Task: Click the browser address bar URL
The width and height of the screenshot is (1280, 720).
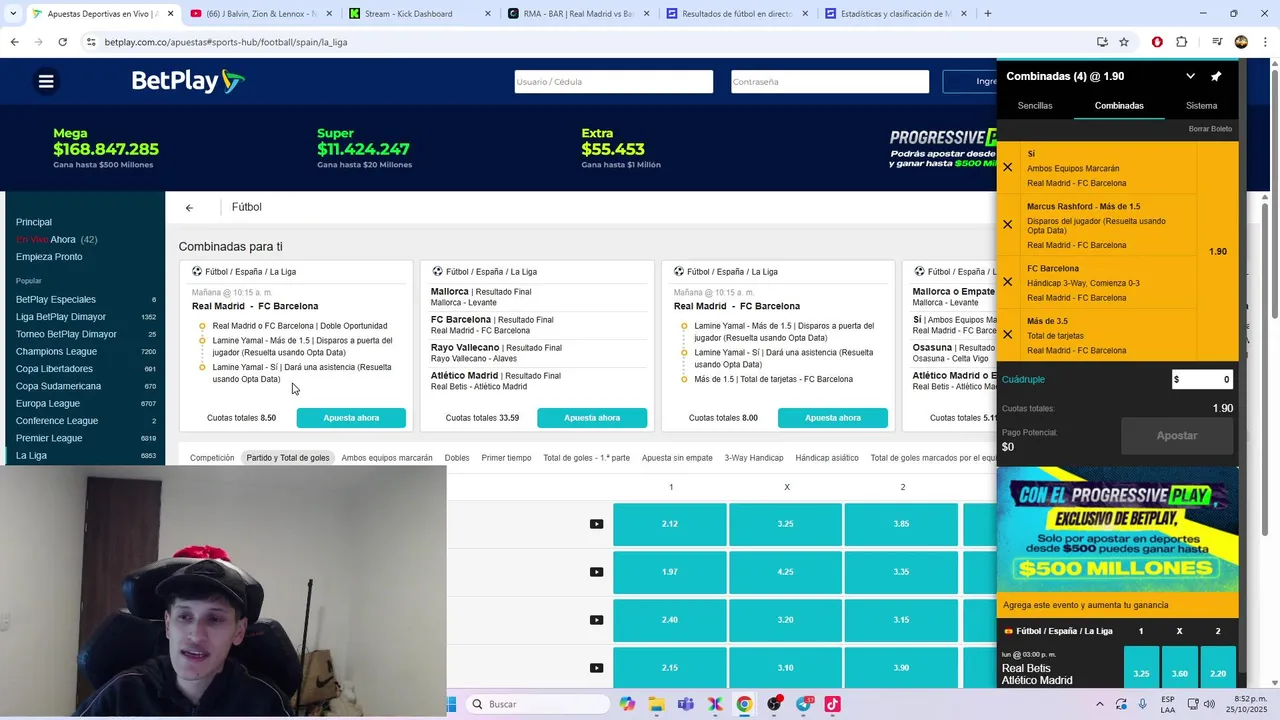Action: [x=226, y=42]
